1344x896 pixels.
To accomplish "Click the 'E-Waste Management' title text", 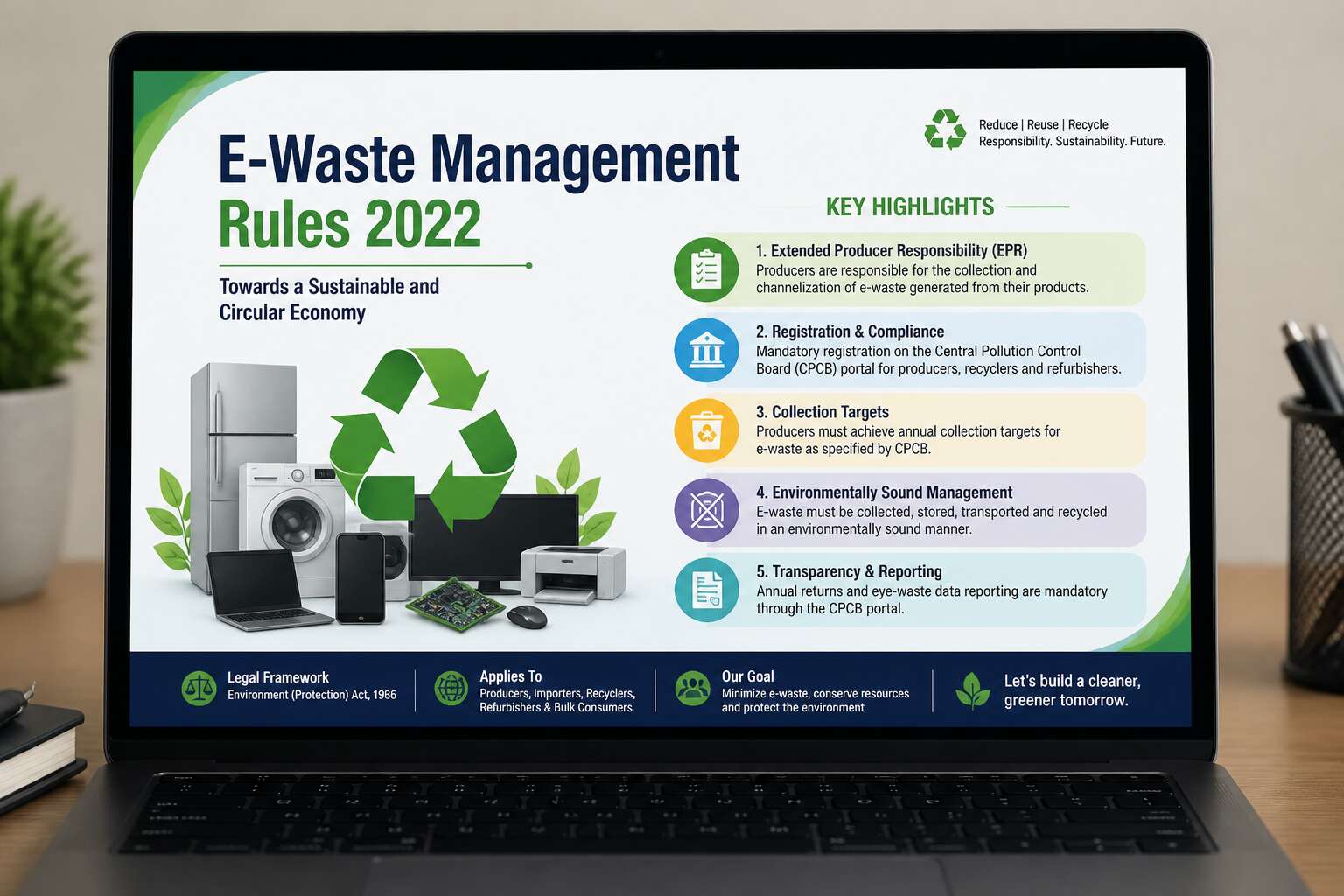I will 479,159.
